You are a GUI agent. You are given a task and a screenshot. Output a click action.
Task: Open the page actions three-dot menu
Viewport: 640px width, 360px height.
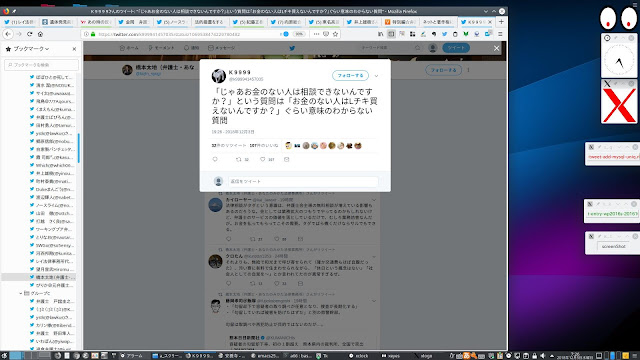pos(316,34)
